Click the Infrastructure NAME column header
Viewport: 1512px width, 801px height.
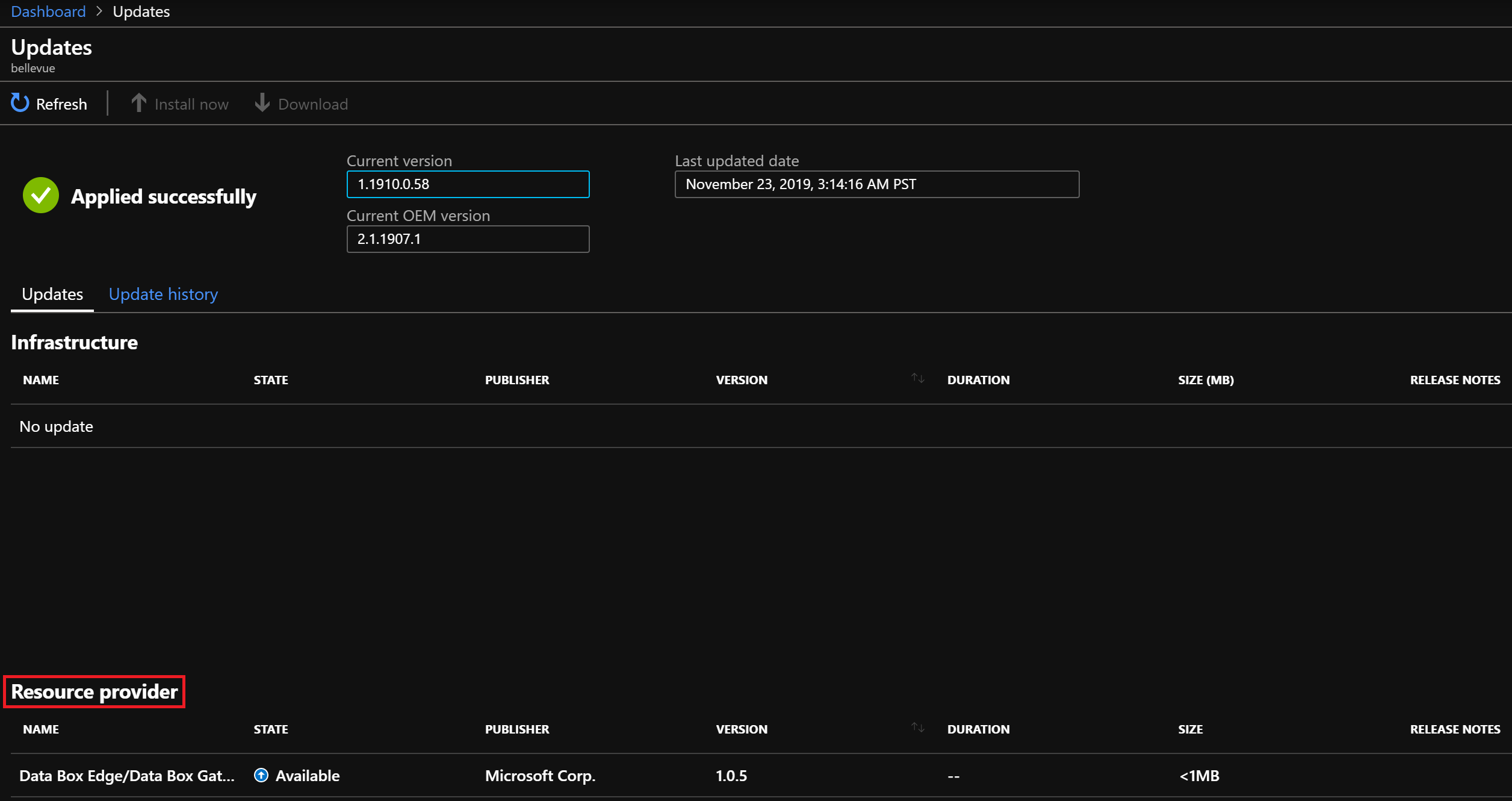[x=41, y=380]
